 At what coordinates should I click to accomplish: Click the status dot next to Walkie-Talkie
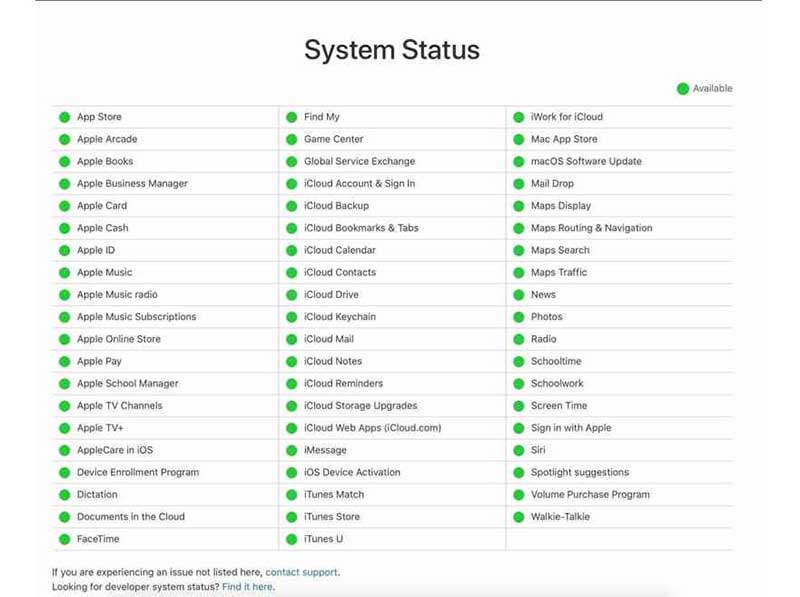pos(519,517)
